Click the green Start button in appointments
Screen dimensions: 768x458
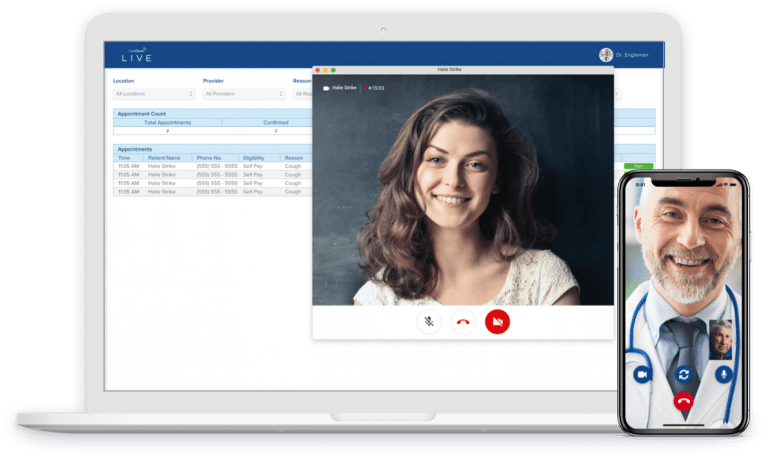638,166
